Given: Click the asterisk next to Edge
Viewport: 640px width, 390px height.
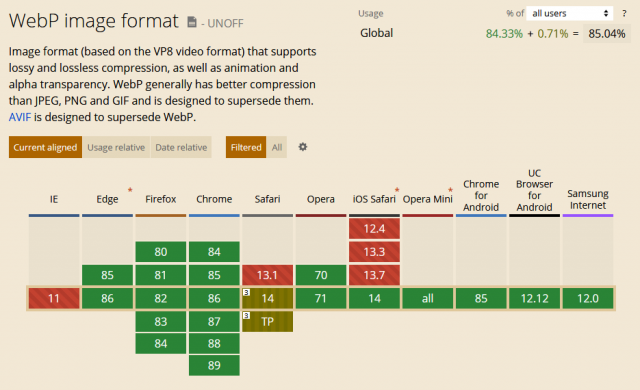Looking at the screenshot, I should [x=130, y=190].
